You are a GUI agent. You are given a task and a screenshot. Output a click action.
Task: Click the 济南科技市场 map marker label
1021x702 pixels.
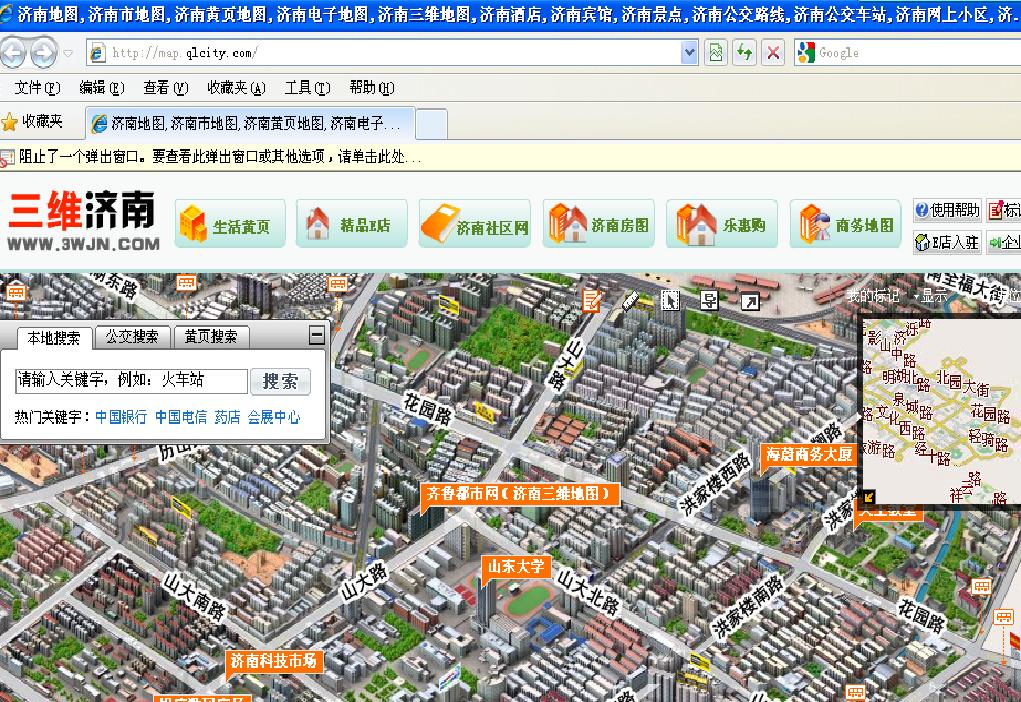(273, 661)
